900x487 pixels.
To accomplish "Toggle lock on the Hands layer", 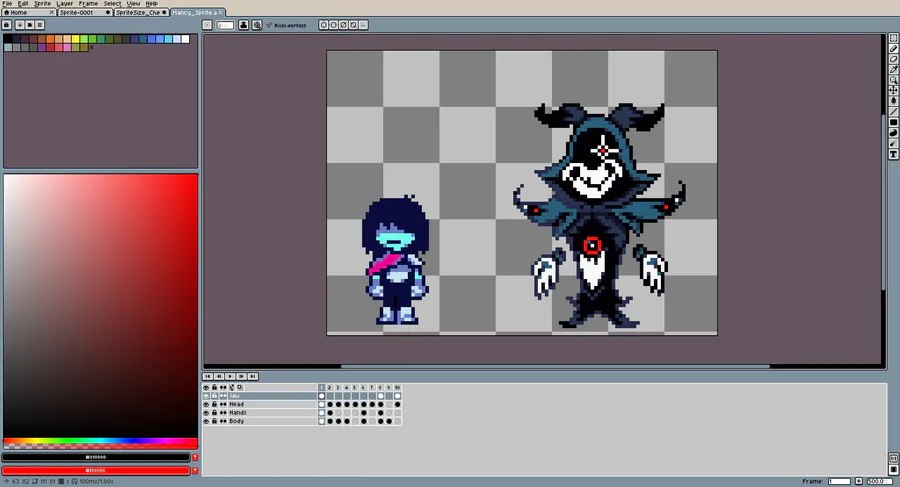I will tap(214, 413).
